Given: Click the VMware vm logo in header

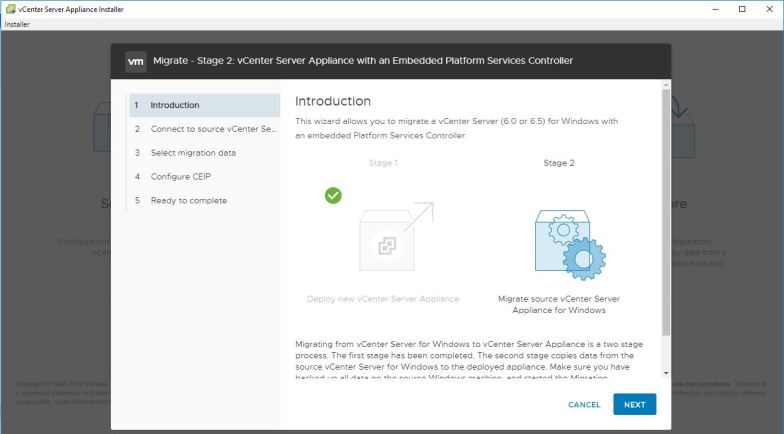Looking at the screenshot, I should [x=137, y=61].
